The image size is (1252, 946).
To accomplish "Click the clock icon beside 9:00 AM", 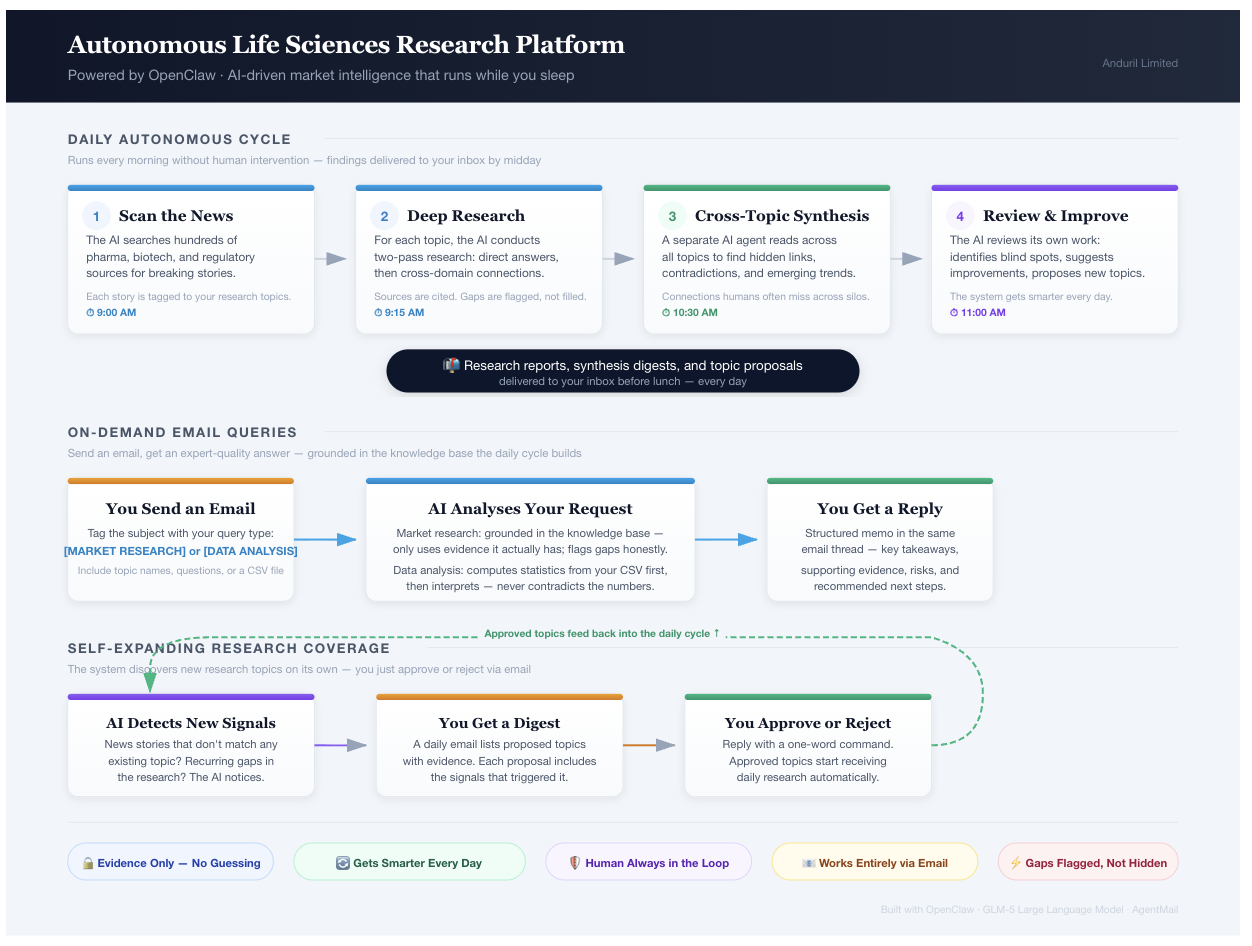I will pyautogui.click(x=89, y=312).
